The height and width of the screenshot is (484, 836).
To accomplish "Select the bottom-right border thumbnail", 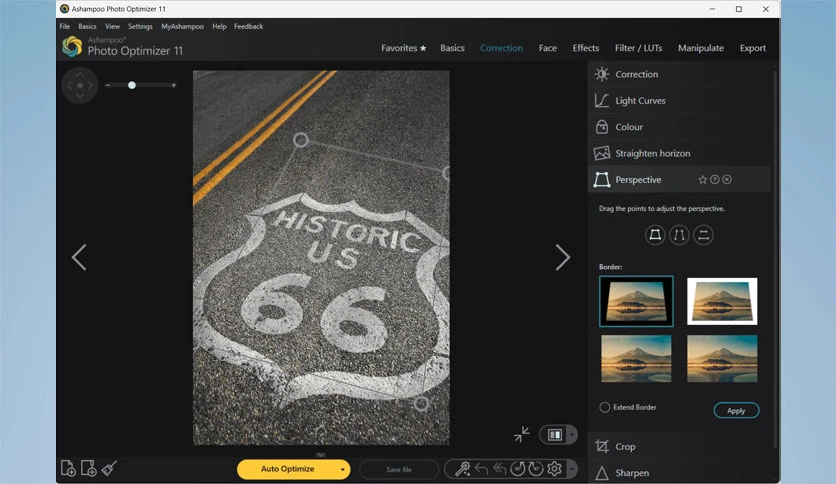I will point(722,358).
